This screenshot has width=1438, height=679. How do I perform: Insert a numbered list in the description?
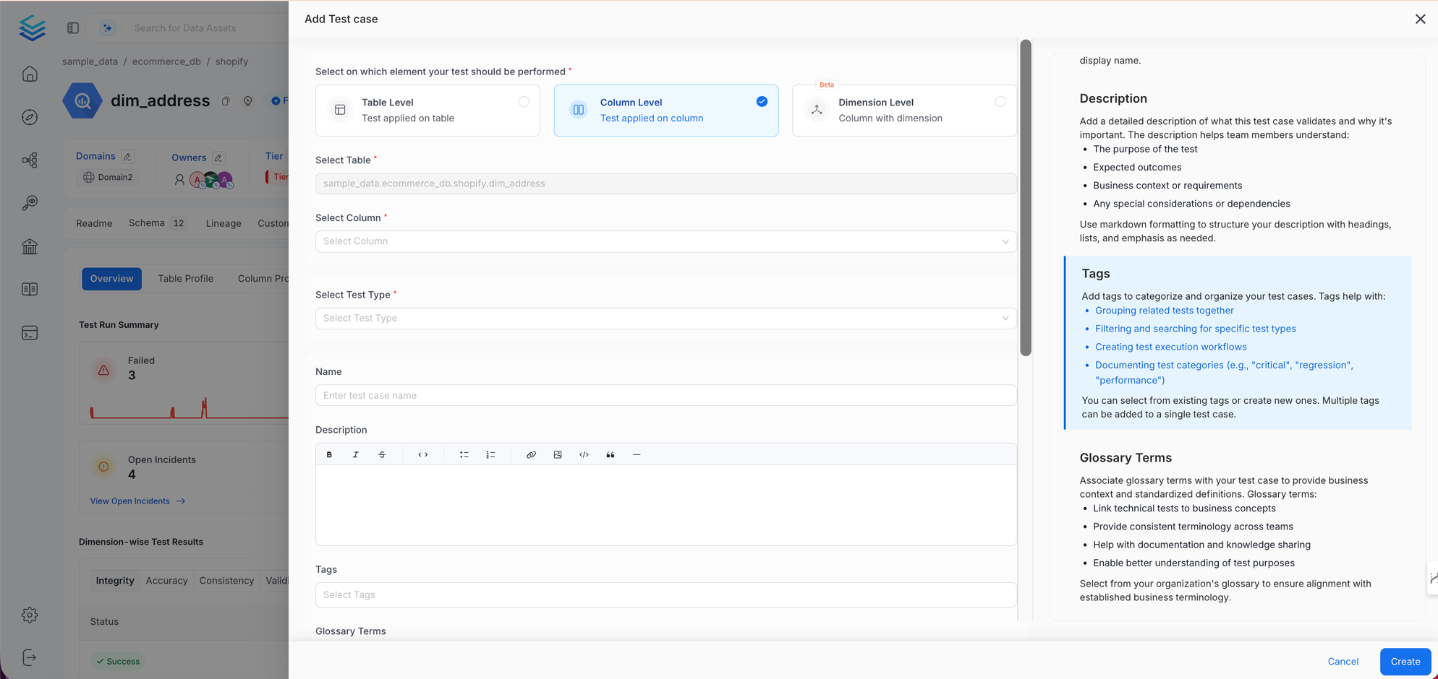(490, 454)
